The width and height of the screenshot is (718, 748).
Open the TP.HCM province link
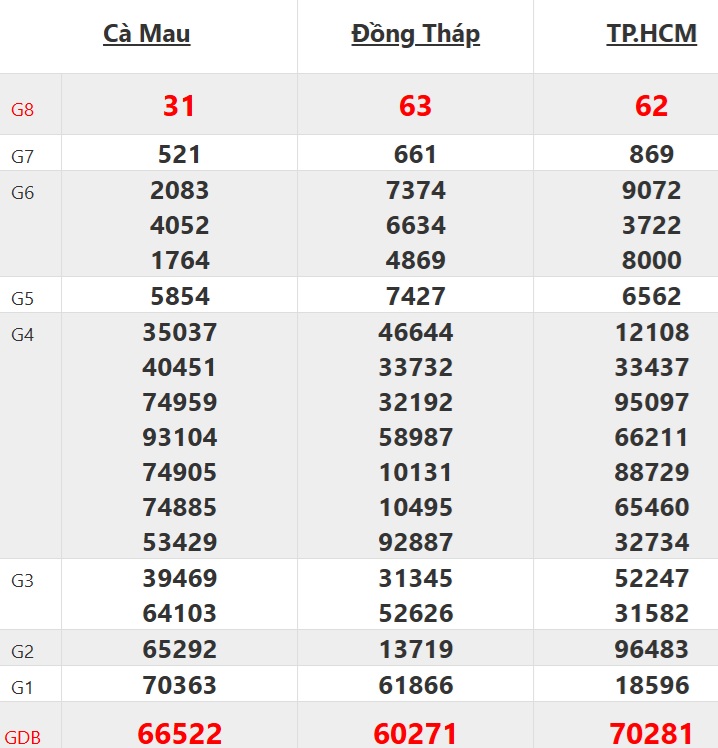point(651,34)
